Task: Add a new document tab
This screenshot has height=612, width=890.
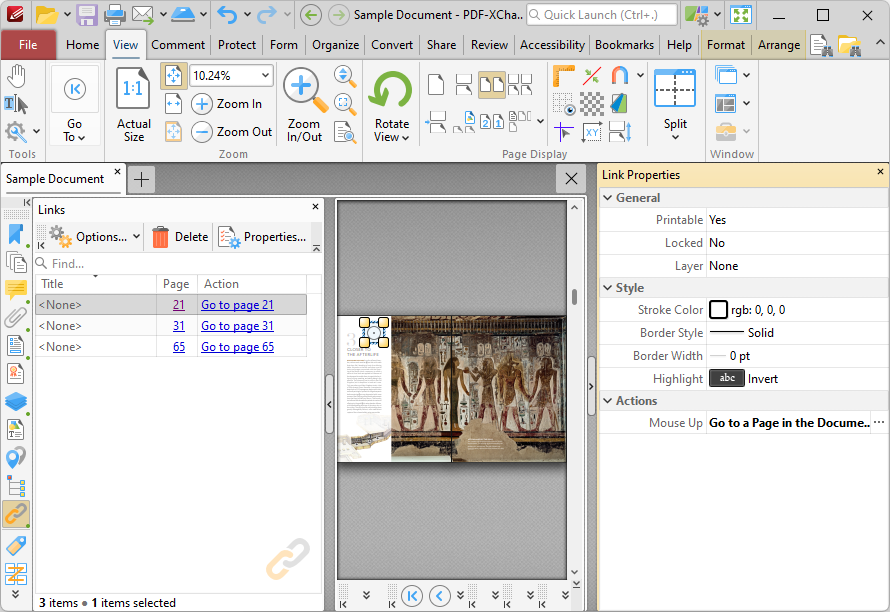Action: click(x=141, y=180)
